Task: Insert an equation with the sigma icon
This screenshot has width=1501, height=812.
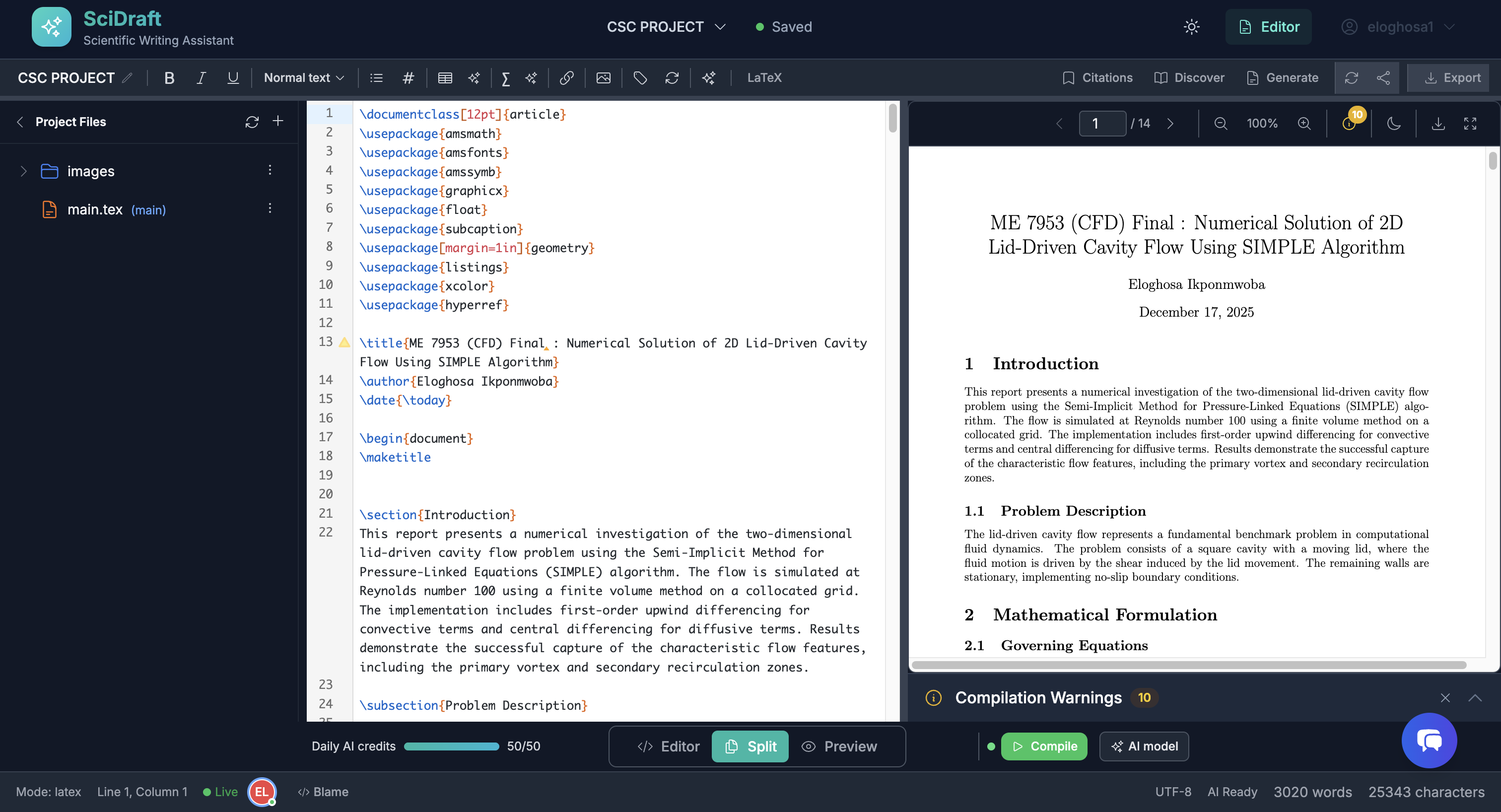Action: [x=506, y=77]
